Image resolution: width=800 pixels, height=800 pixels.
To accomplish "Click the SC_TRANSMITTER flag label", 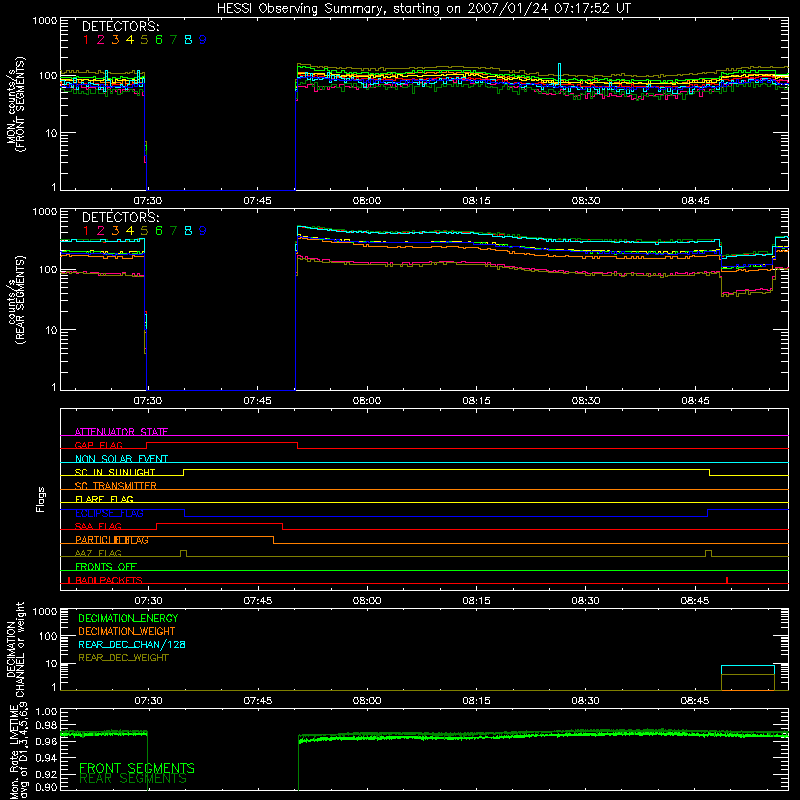I will [116, 486].
